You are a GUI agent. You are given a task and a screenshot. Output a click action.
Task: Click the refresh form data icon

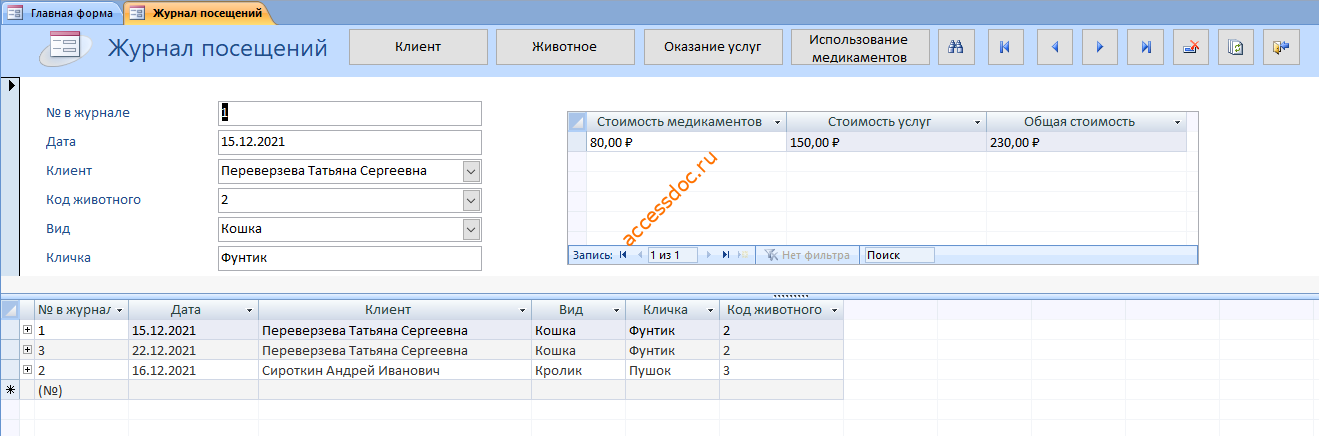(1236, 47)
